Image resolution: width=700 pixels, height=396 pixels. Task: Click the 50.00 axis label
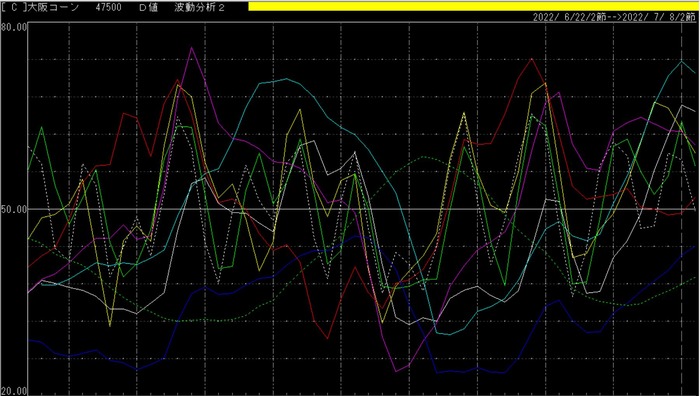[x=14, y=208]
